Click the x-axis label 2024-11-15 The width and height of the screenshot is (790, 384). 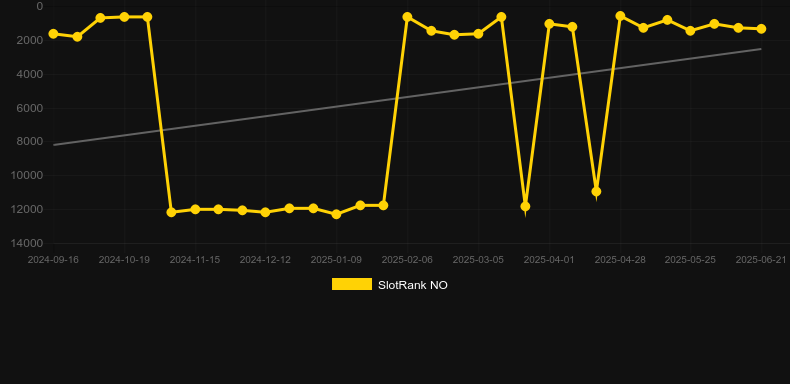click(x=195, y=260)
